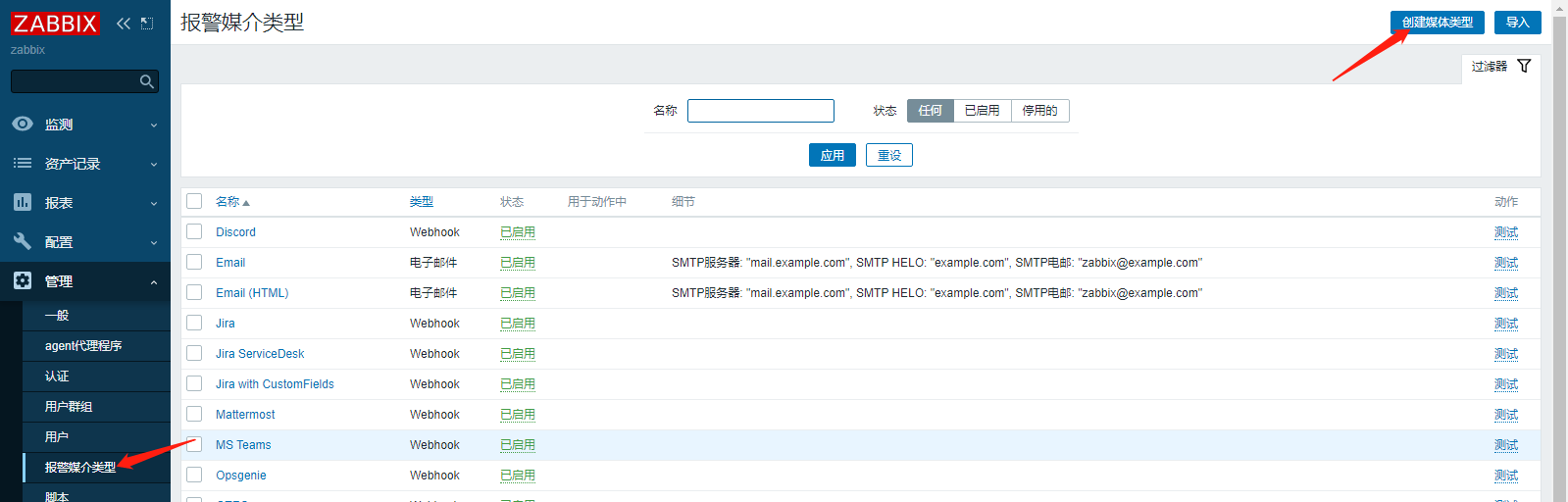
Task: Open the Email (HTML) media type link
Action: pyautogui.click(x=252, y=293)
